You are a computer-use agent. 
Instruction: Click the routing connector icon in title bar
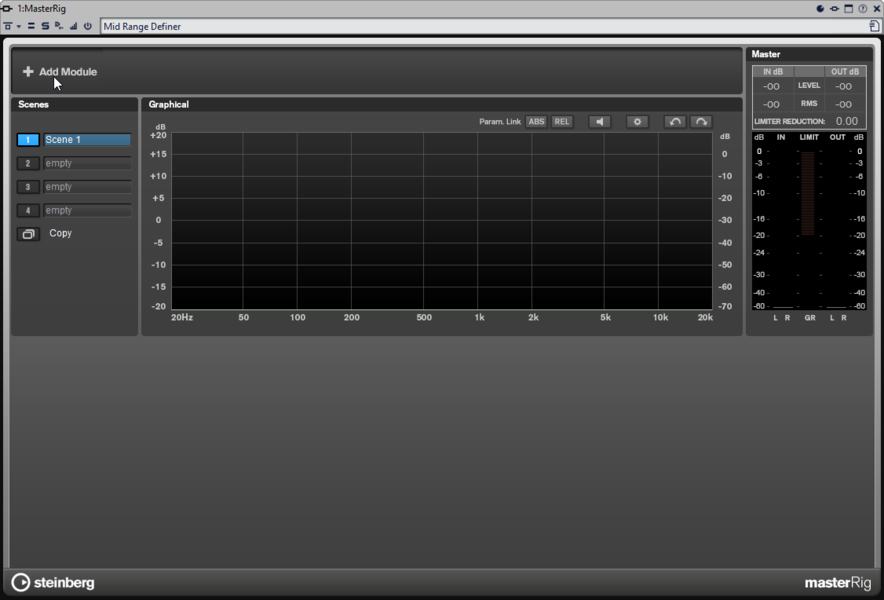[x=834, y=8]
